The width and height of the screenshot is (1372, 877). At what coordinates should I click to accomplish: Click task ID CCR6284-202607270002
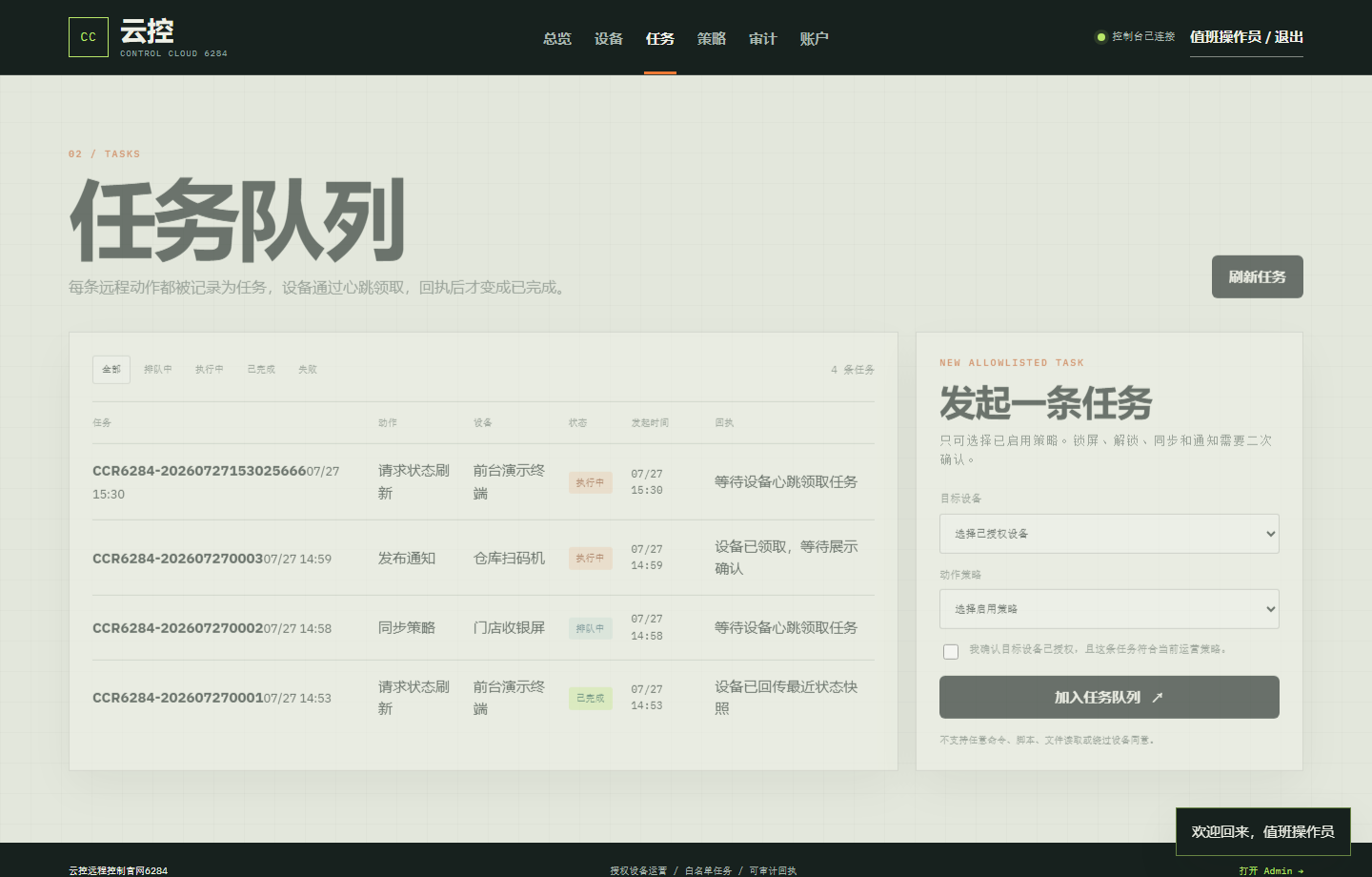pyautogui.click(x=177, y=628)
